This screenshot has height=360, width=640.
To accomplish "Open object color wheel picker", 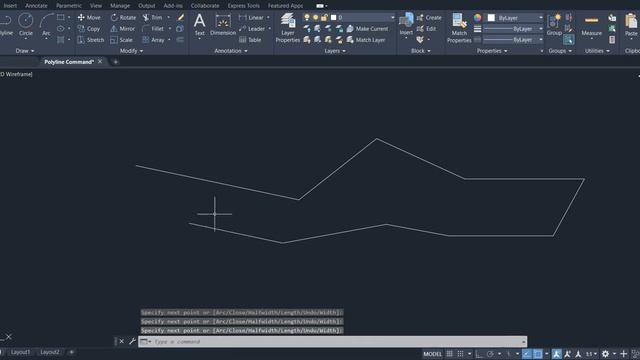I will click(478, 18).
